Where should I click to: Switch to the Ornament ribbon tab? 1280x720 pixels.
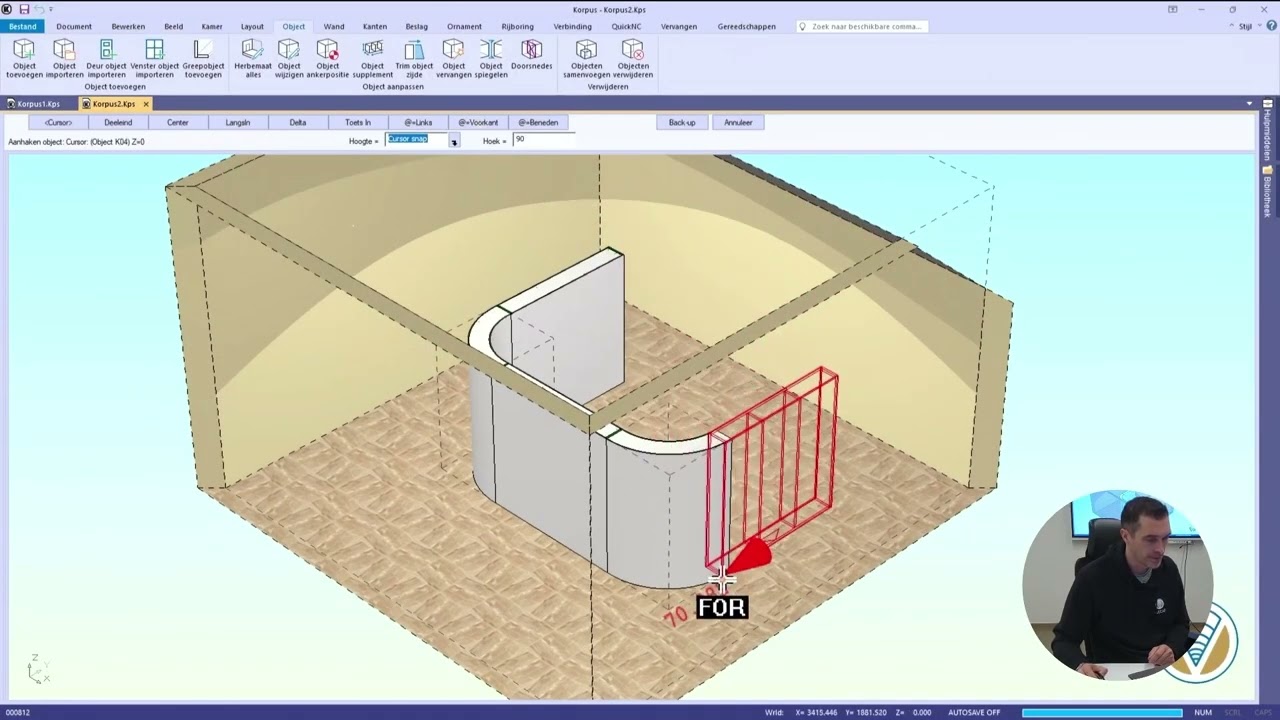pyautogui.click(x=464, y=26)
